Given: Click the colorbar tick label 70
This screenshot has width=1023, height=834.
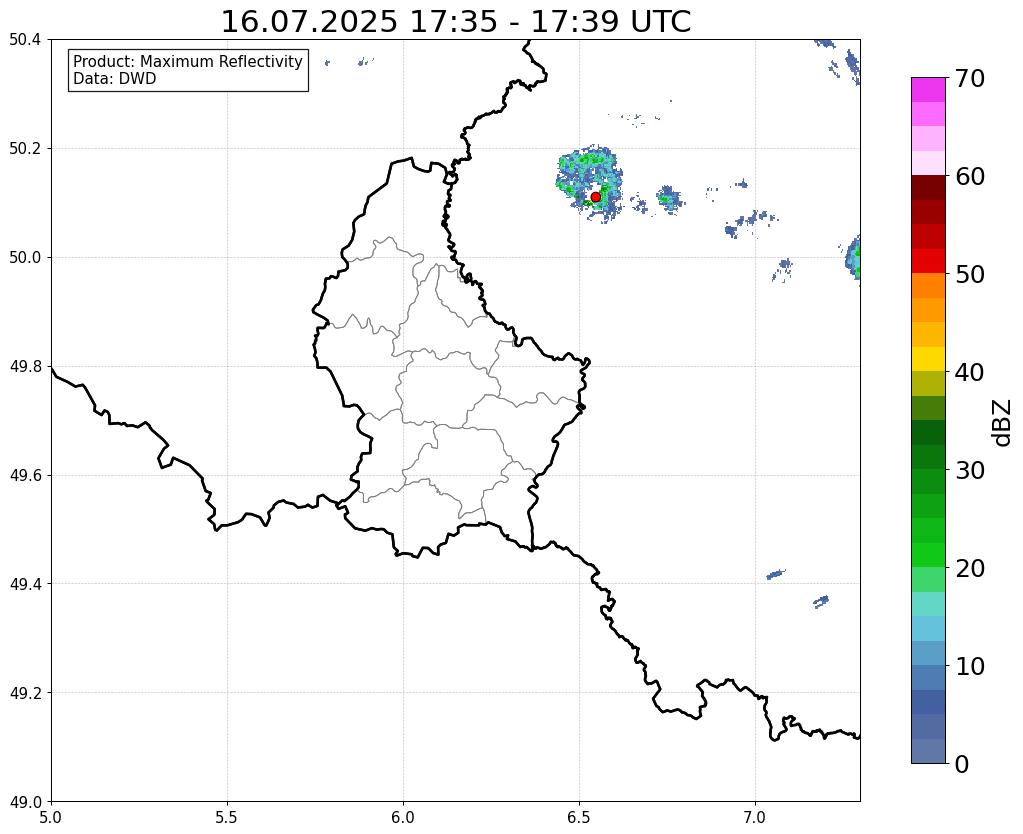Looking at the screenshot, I should (x=970, y=78).
